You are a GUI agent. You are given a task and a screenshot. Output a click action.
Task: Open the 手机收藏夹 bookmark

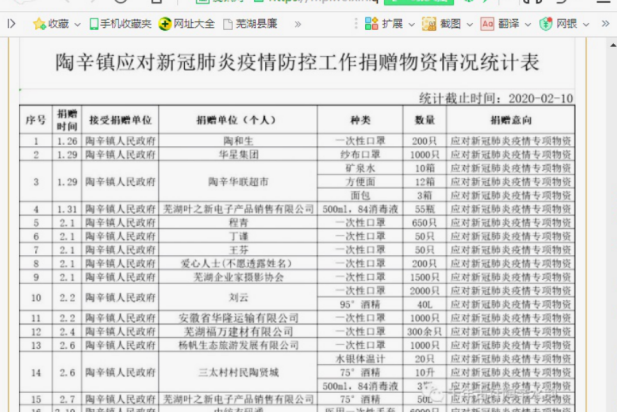[x=120, y=24]
